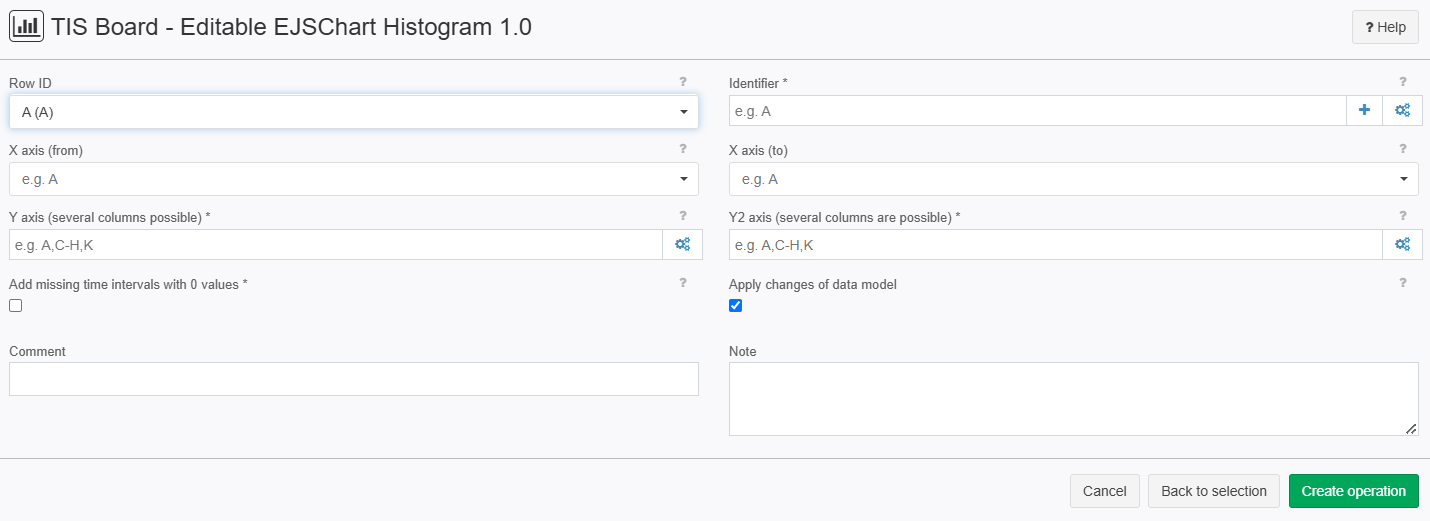
Task: Cancel the operation dialog
Action: tap(1104, 491)
